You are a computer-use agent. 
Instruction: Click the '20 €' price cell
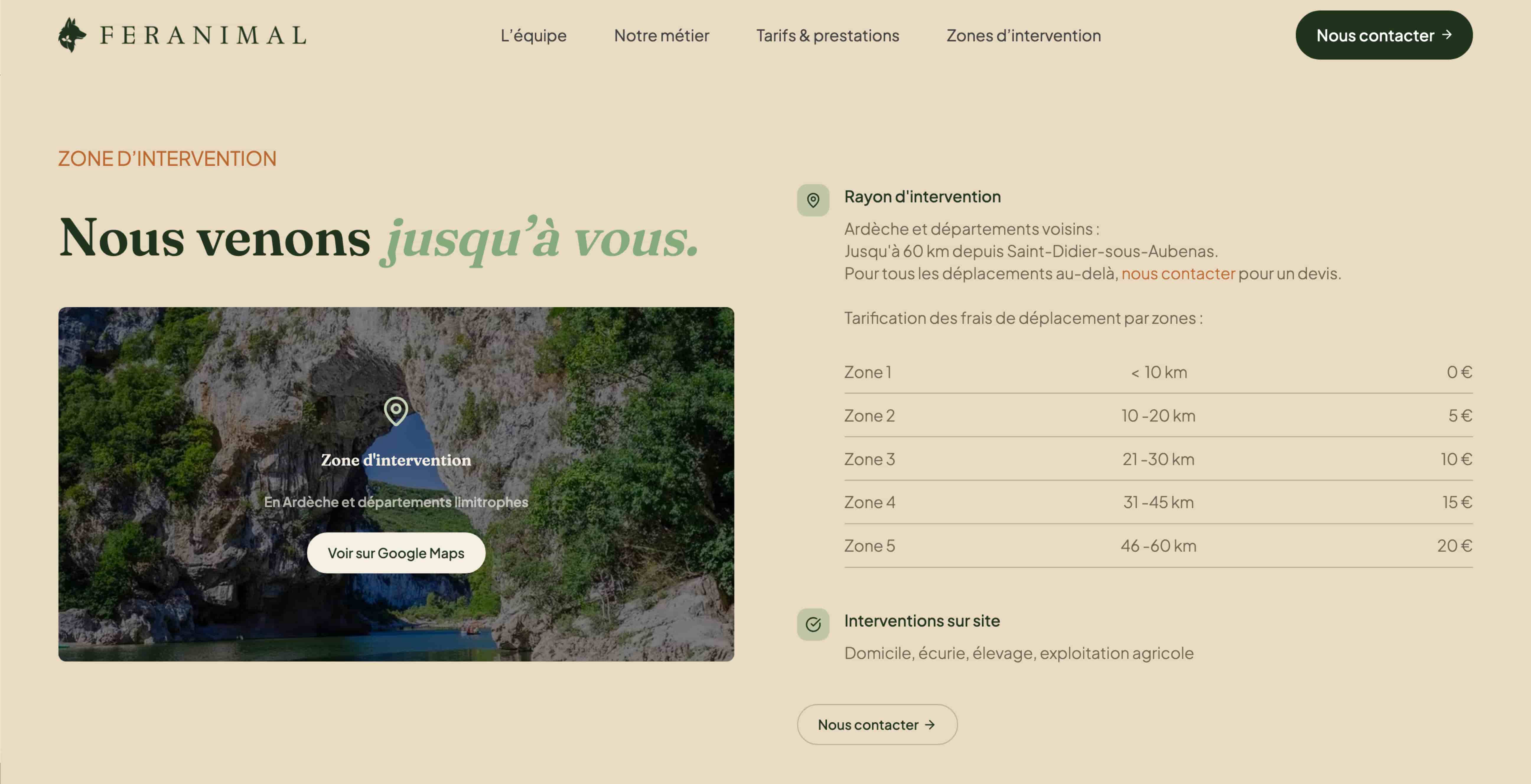pyautogui.click(x=1454, y=545)
